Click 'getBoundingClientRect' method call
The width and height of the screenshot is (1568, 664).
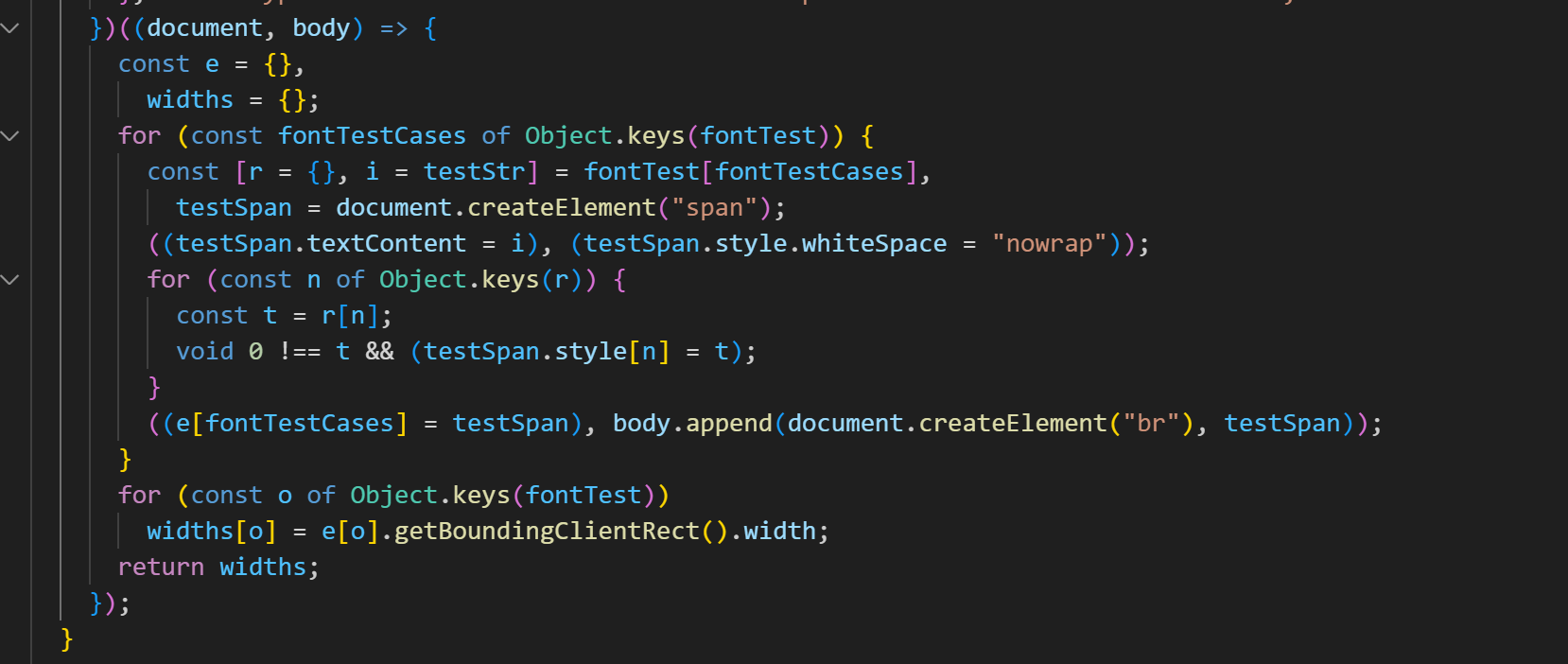547,532
